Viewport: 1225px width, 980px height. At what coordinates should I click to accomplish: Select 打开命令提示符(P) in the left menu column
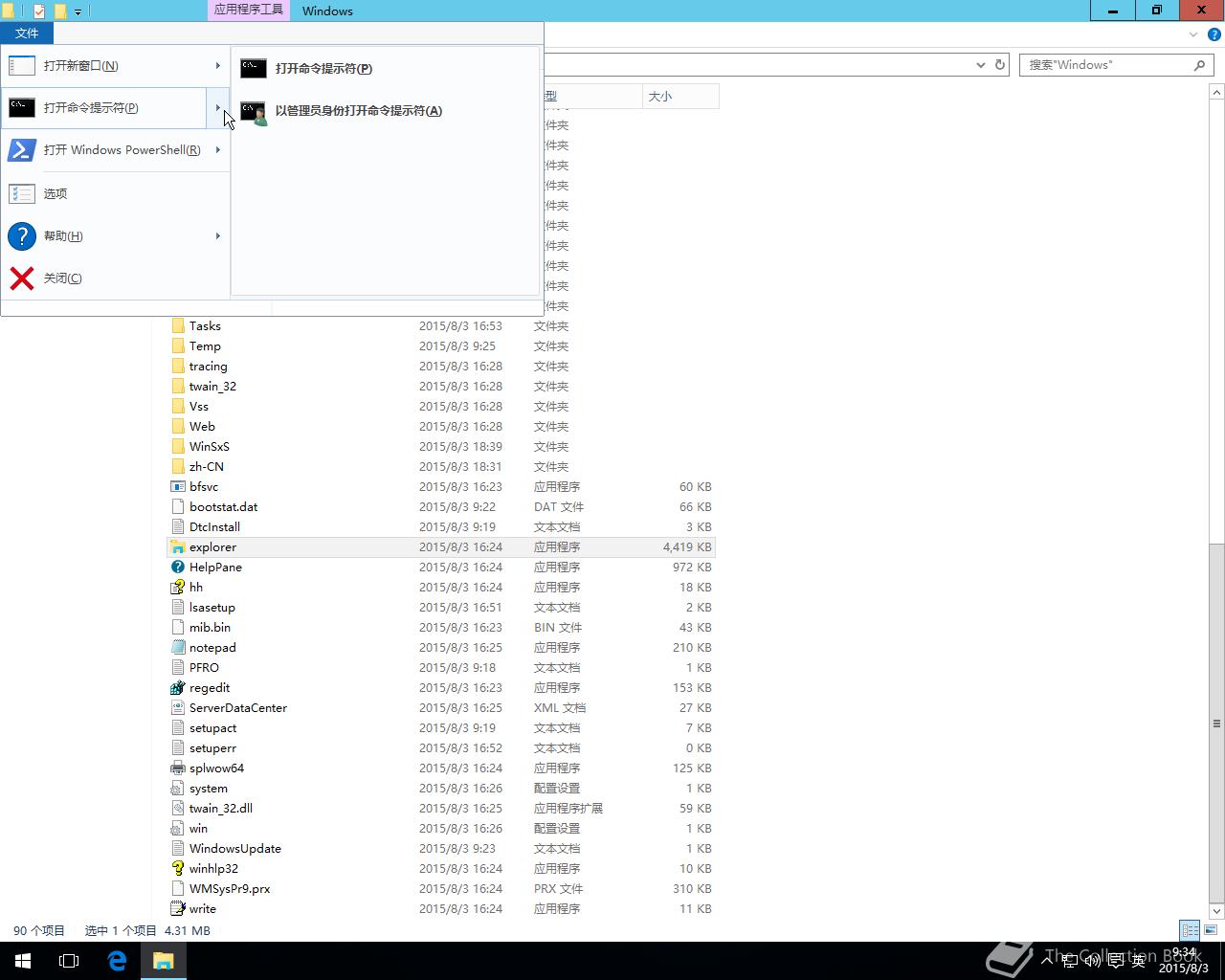coord(104,108)
